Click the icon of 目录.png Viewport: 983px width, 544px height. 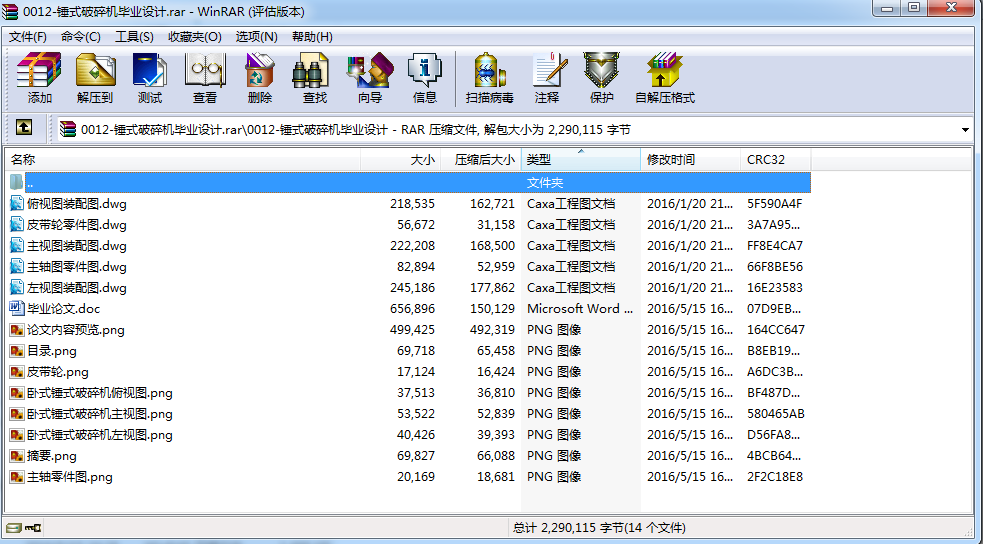point(17,350)
